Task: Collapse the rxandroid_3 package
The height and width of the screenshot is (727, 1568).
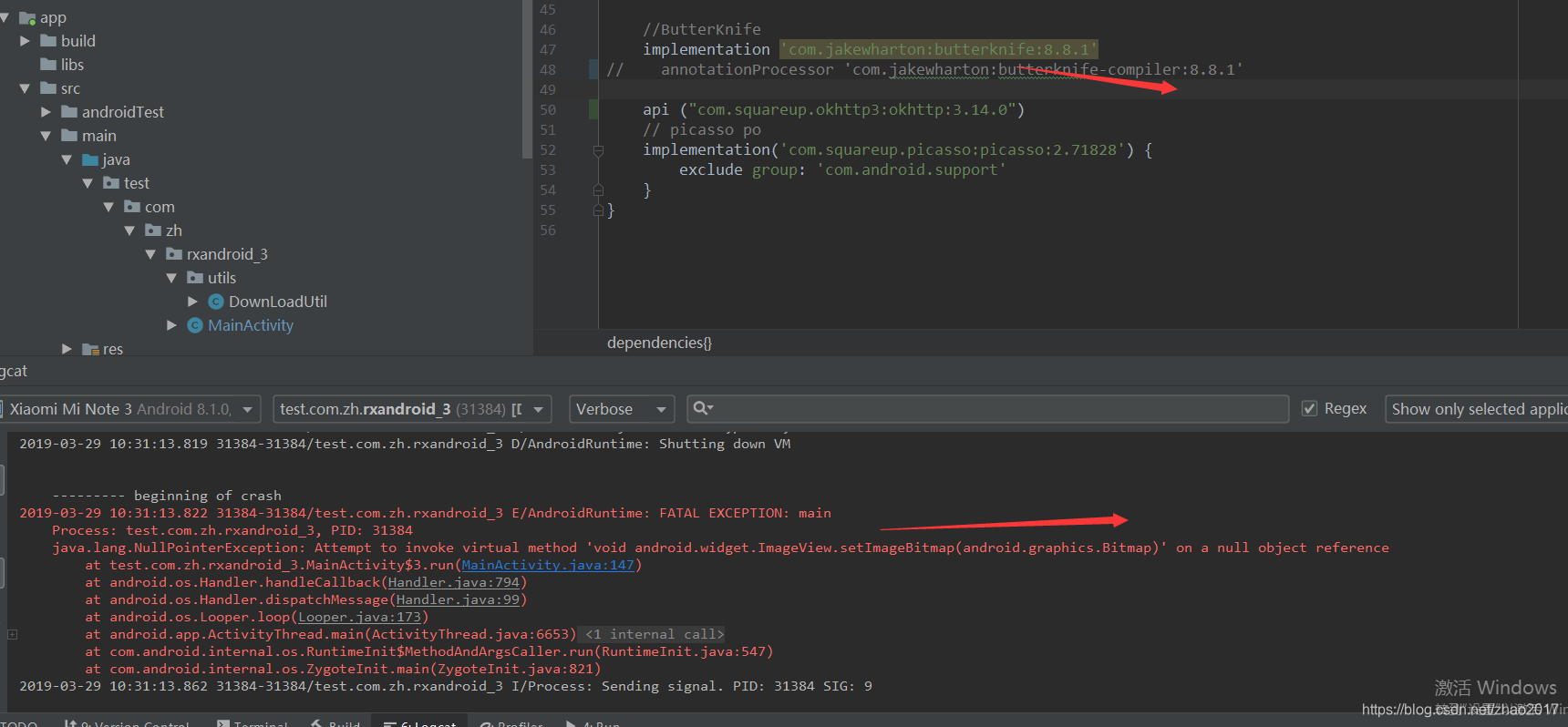Action: [151, 254]
